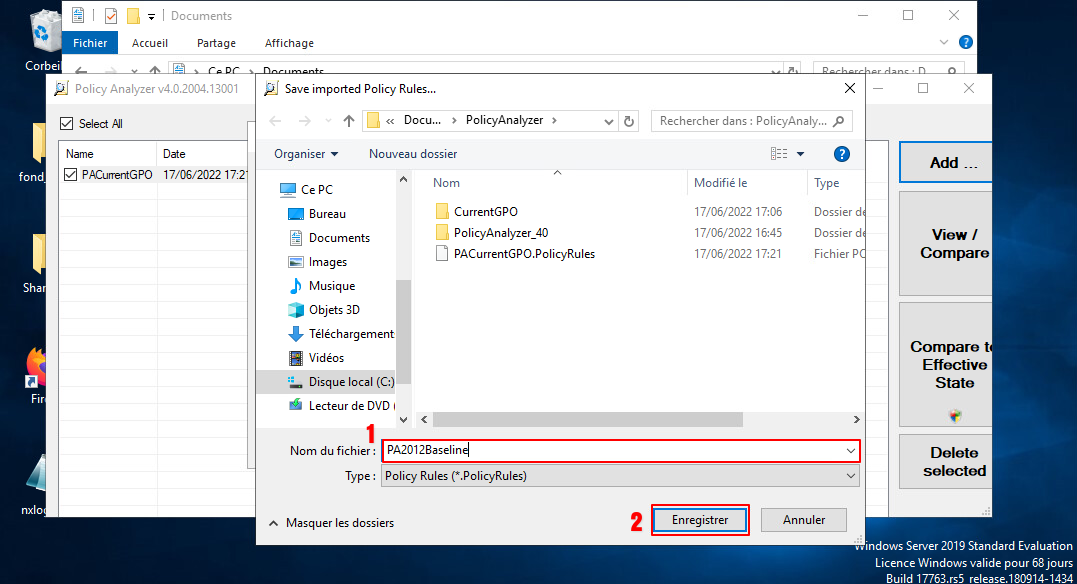This screenshot has height=584, width=1077.
Task: Select Disque local (C:) in sidebar
Action: [350, 382]
